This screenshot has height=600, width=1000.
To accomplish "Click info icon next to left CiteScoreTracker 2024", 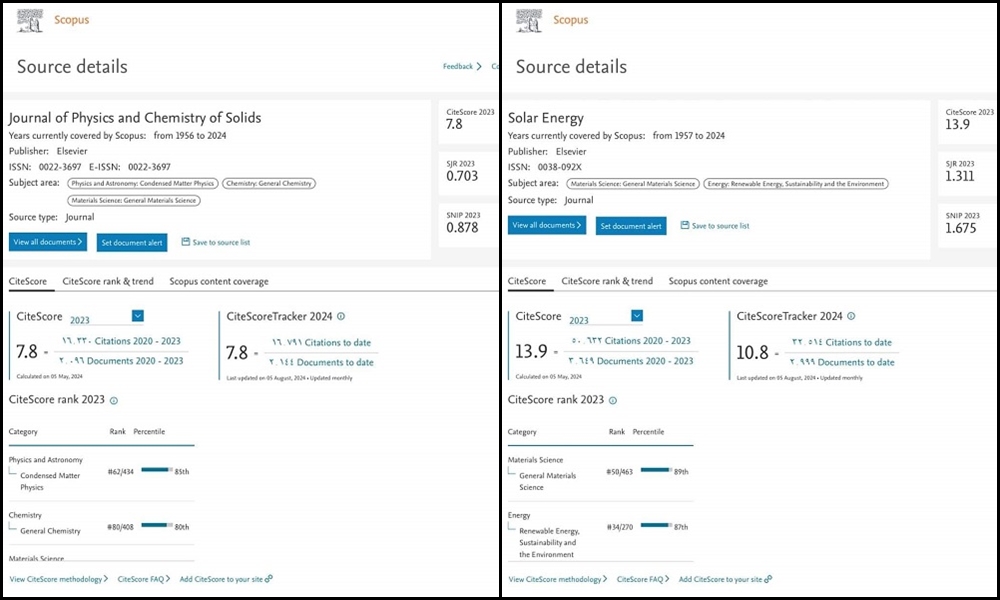I will click(341, 316).
